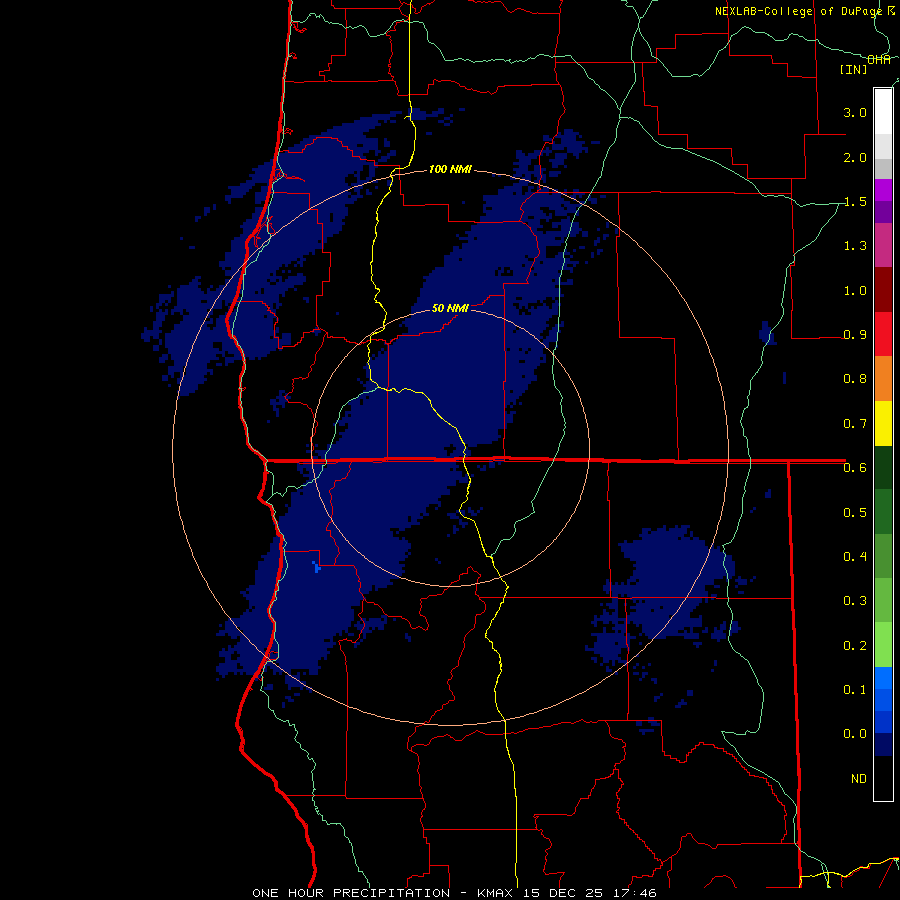Click the OHA product label
Viewport: 900px width, 900px height.
[x=879, y=60]
